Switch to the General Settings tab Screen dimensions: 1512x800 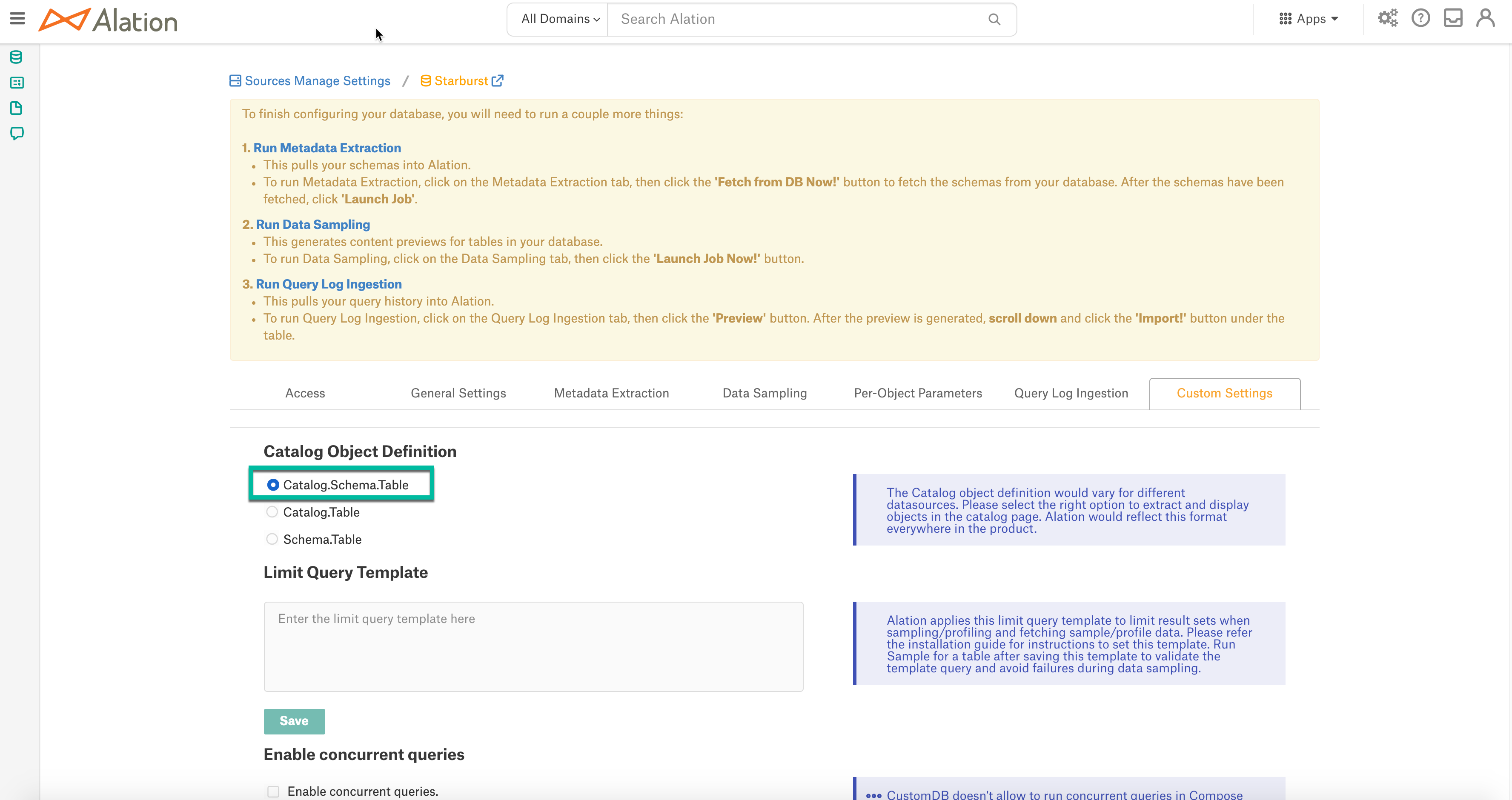tap(458, 393)
